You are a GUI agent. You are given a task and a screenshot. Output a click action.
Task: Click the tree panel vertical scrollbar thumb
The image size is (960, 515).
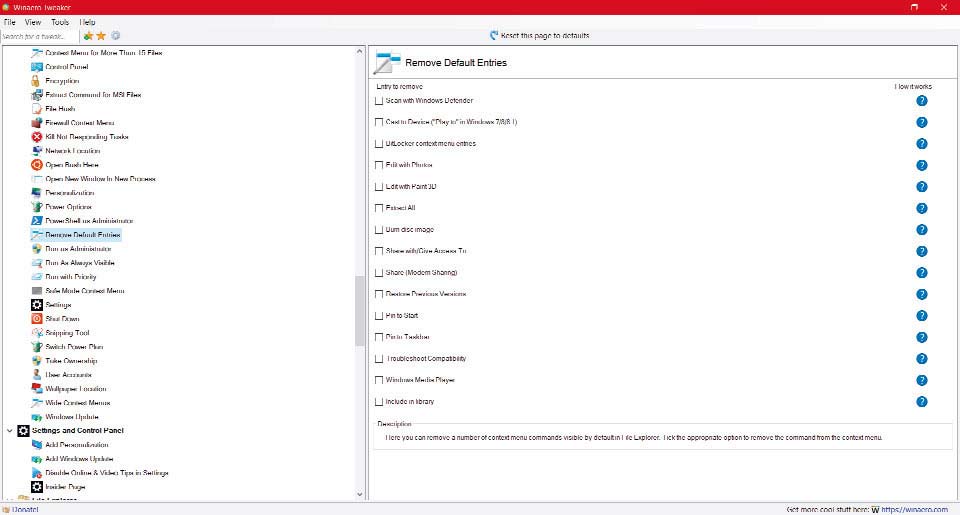coord(359,311)
